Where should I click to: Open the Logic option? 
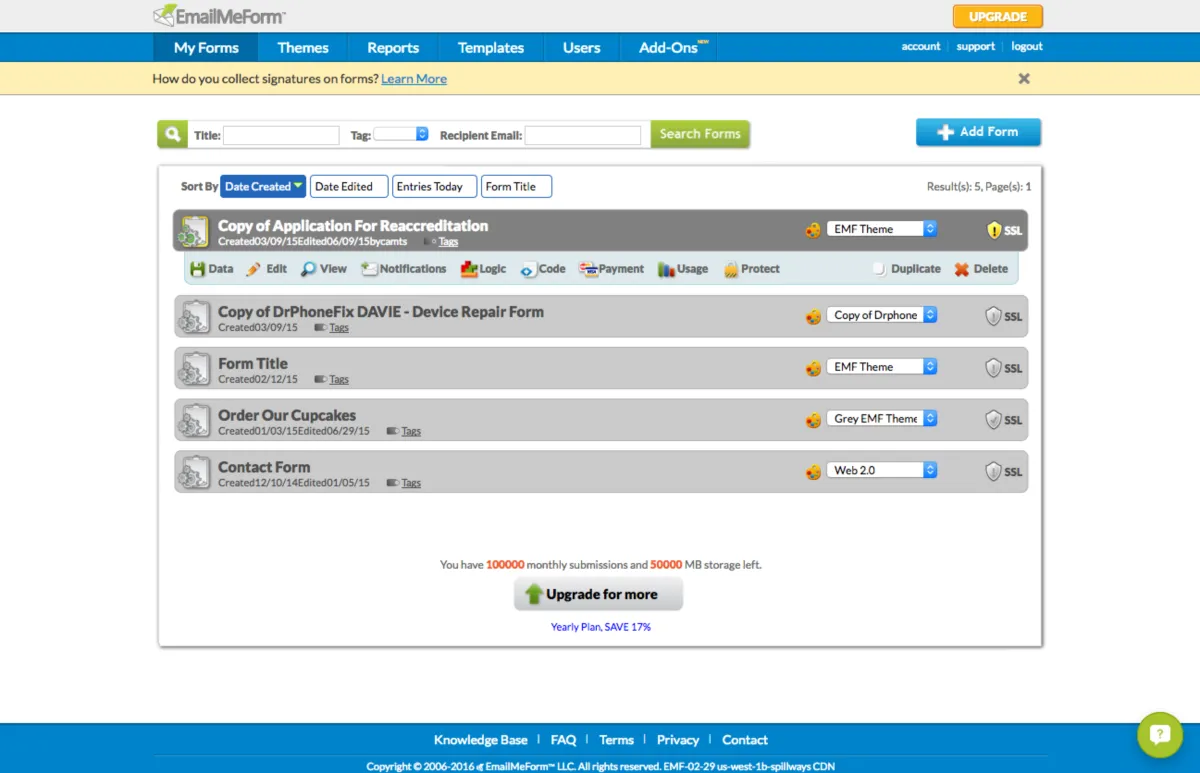[x=484, y=269]
